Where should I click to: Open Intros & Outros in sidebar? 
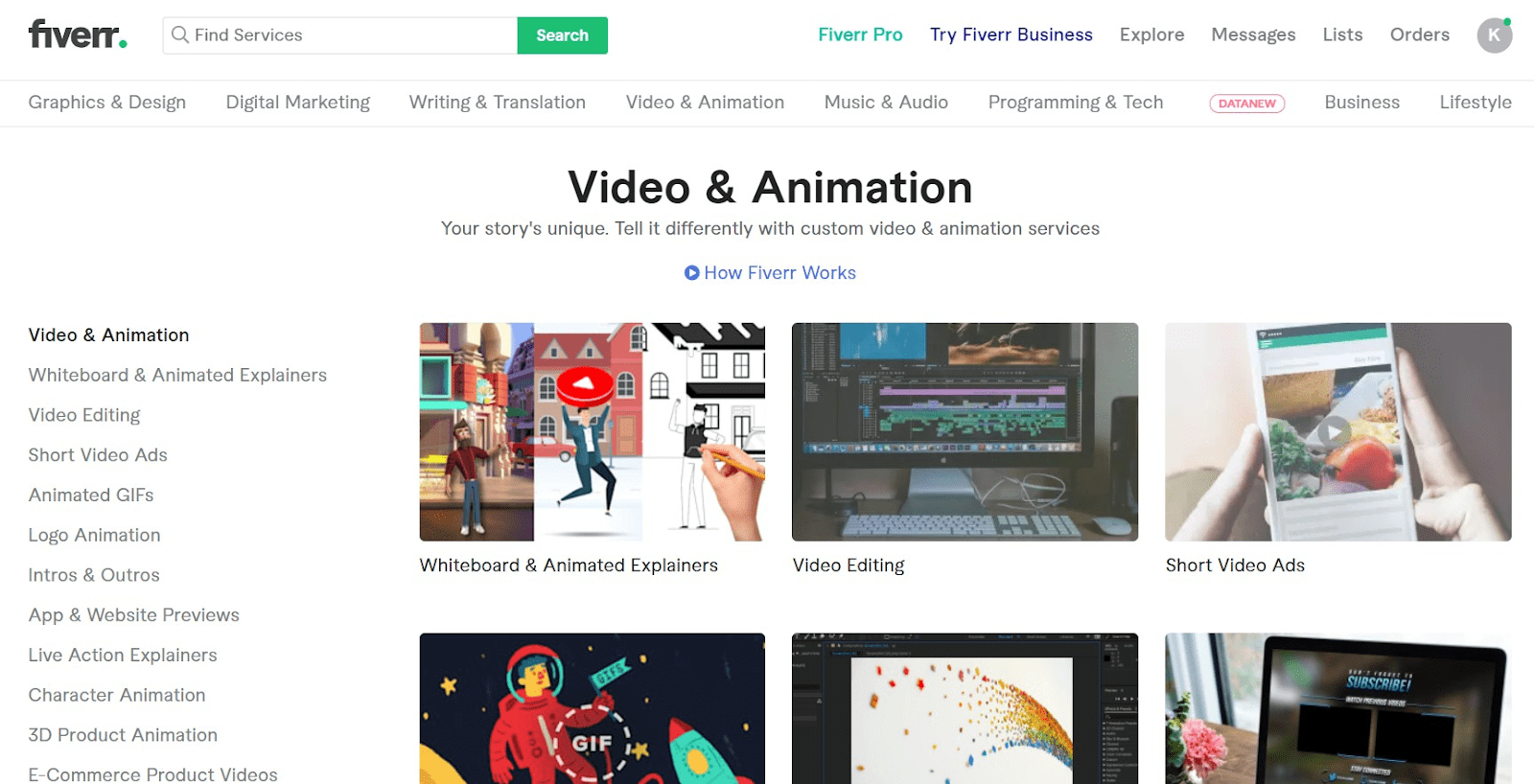(94, 575)
